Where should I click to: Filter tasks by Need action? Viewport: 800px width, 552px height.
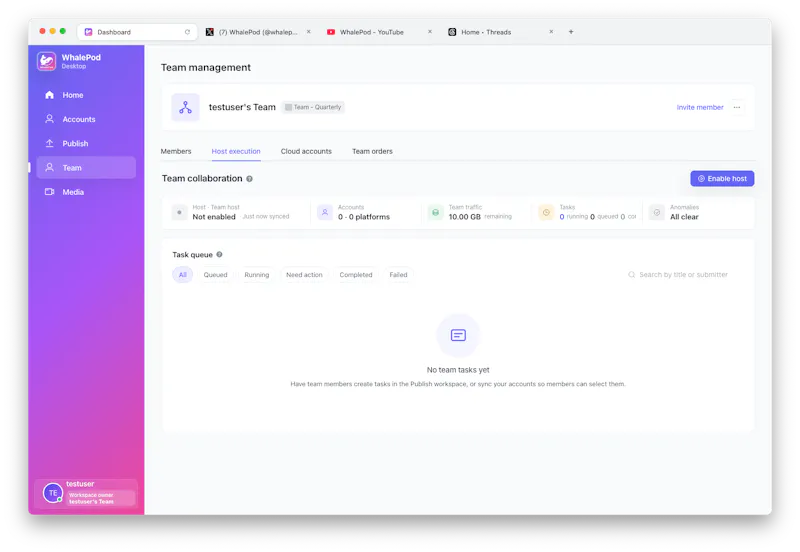click(304, 274)
